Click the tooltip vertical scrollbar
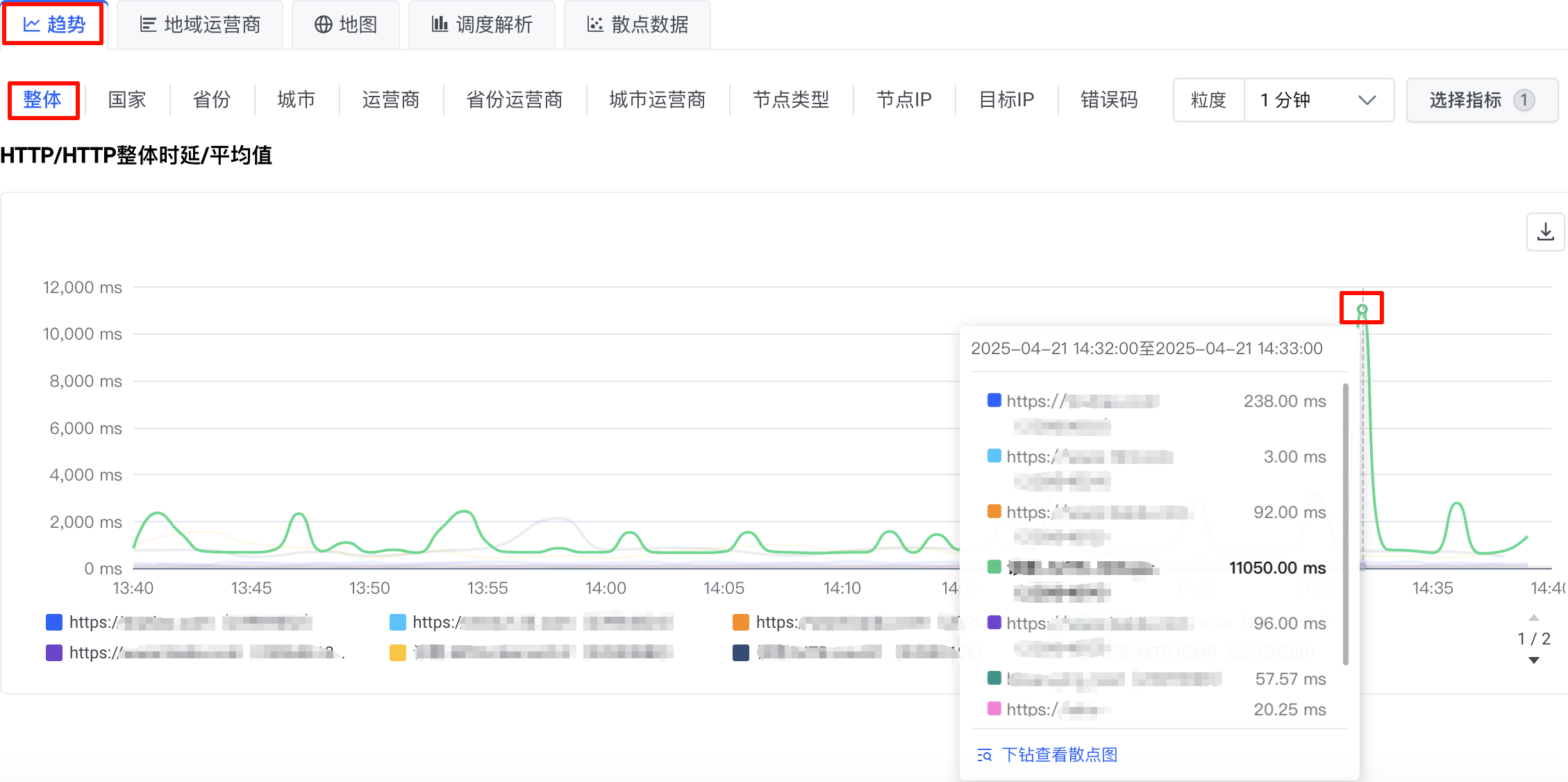This screenshot has width=1568, height=782. point(1345,524)
